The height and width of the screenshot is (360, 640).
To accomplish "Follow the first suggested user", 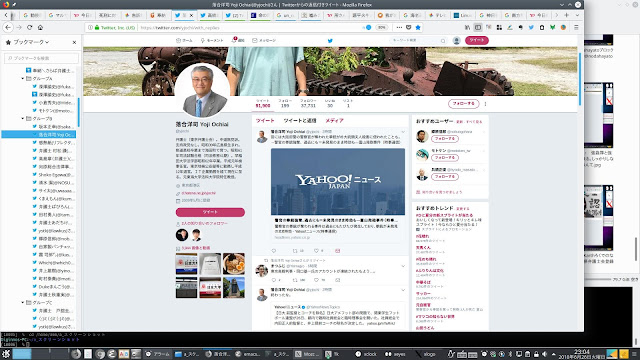I will pos(445,139).
